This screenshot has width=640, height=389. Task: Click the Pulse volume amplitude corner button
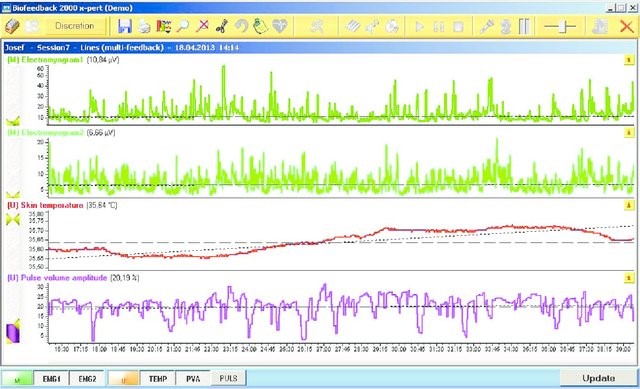click(x=629, y=278)
